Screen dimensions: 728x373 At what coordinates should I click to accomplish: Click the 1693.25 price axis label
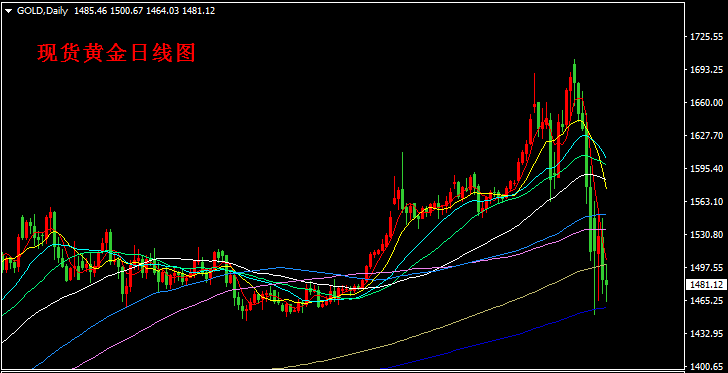[x=707, y=69]
